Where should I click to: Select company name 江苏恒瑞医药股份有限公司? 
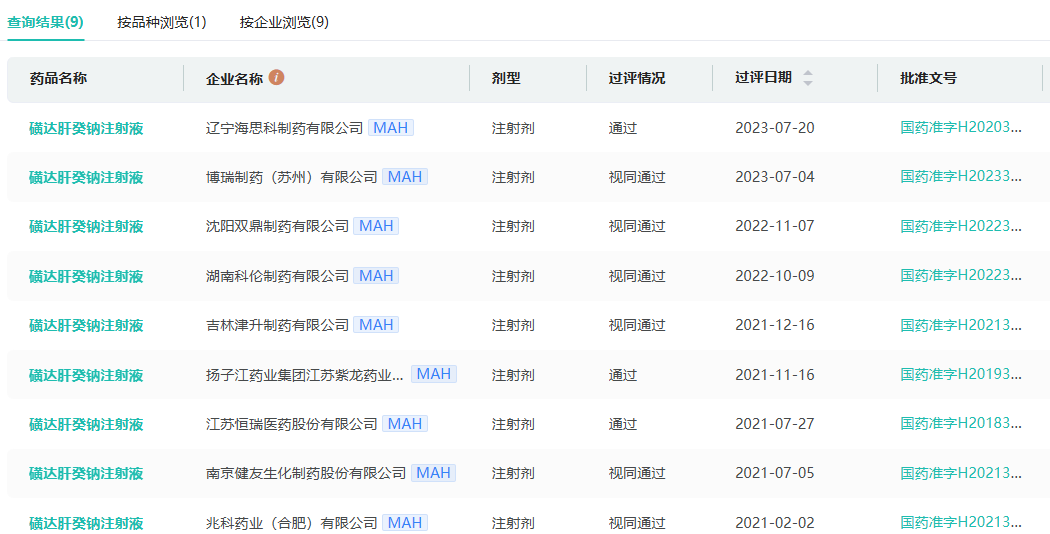pos(292,424)
